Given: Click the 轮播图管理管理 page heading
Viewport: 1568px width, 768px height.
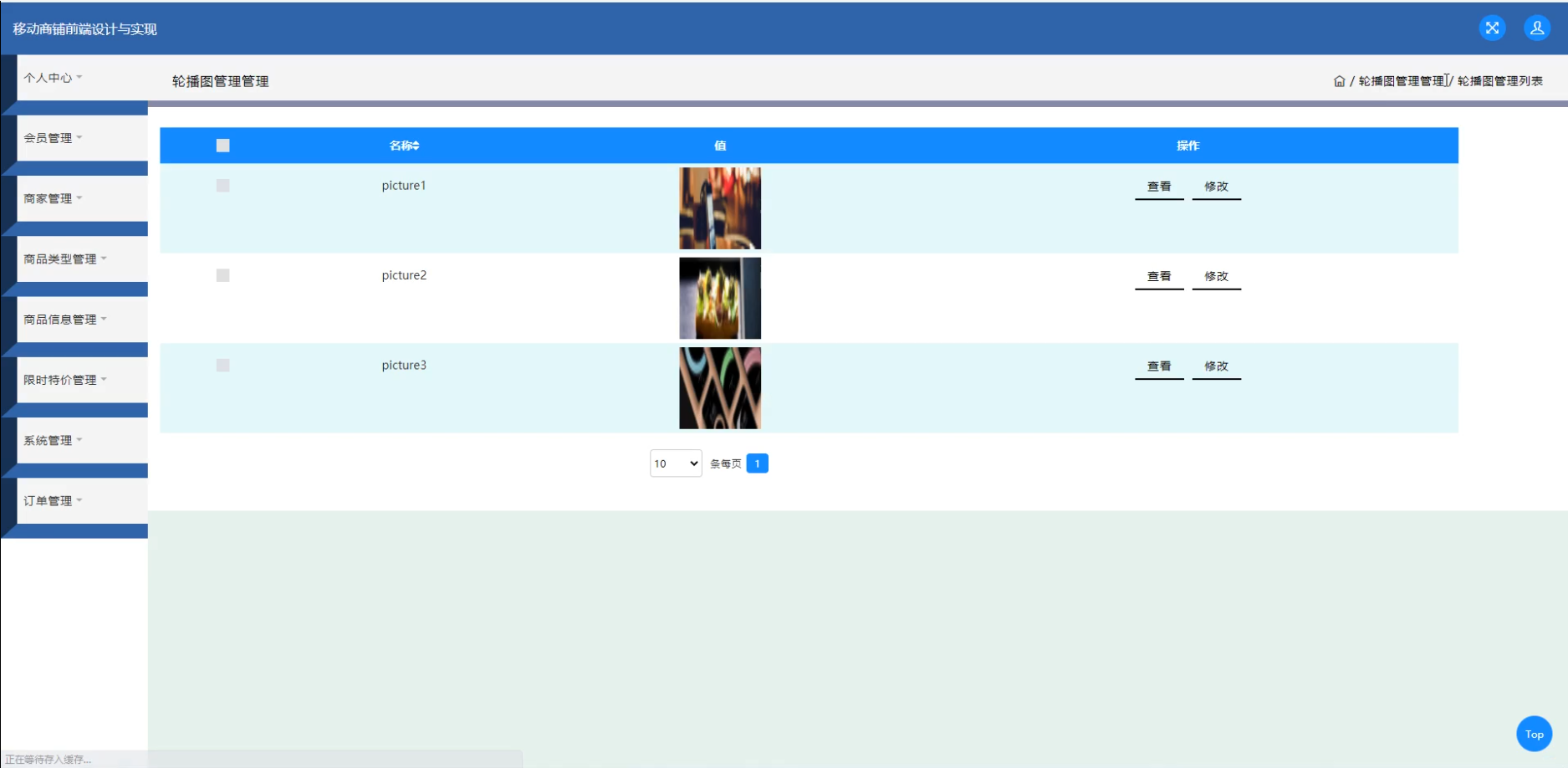Looking at the screenshot, I should click(x=220, y=81).
